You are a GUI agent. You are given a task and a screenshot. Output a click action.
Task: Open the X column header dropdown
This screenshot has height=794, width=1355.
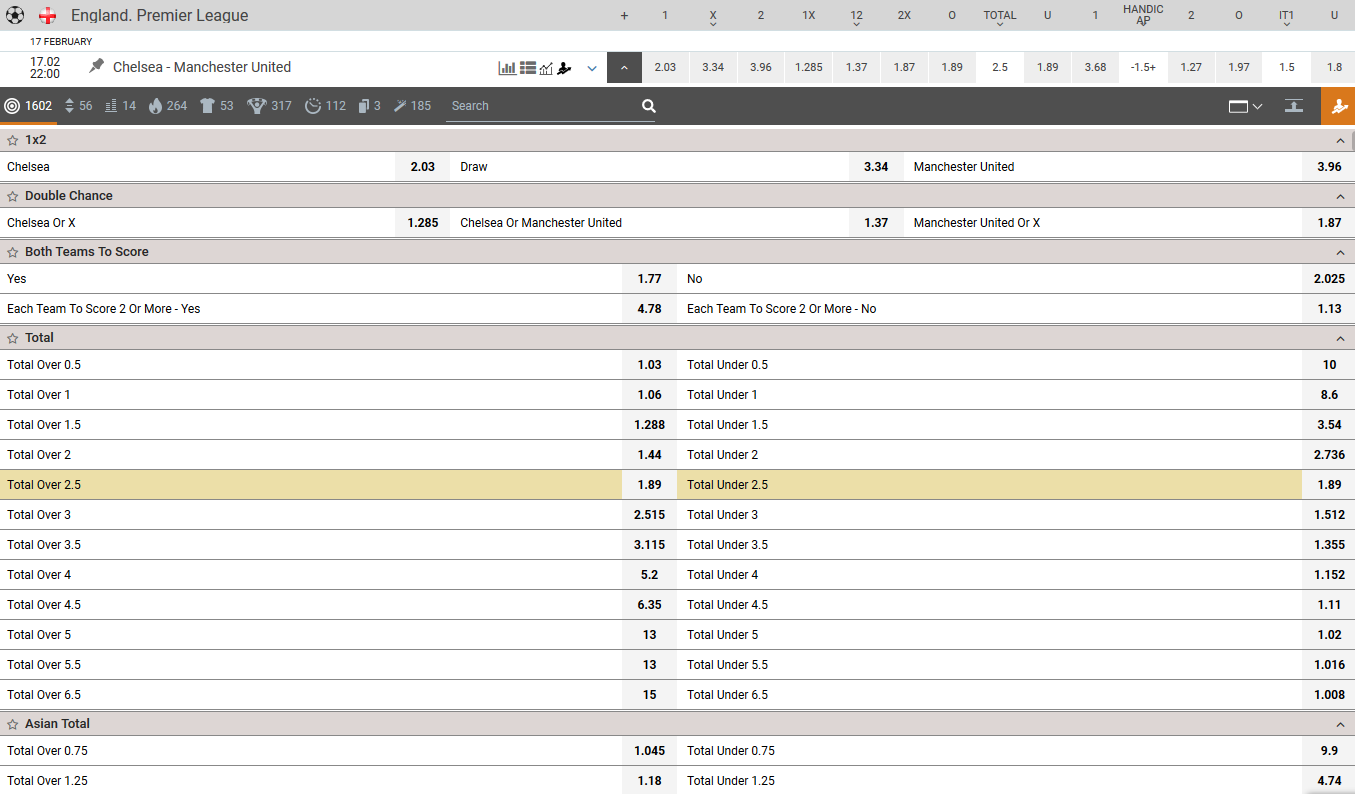(x=713, y=17)
